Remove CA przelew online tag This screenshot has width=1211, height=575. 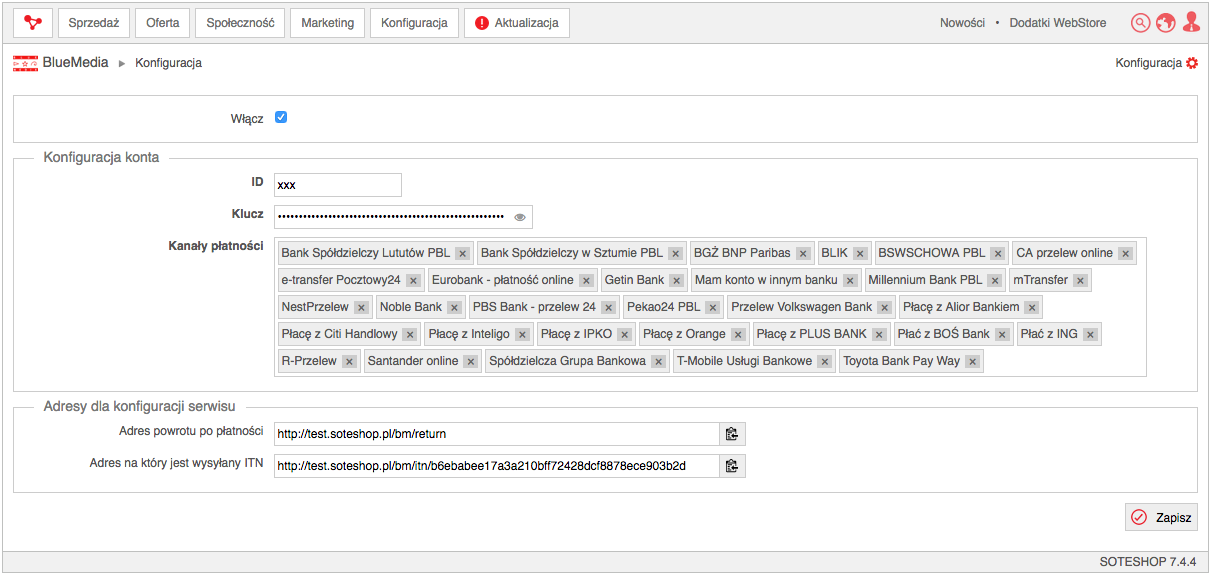pyautogui.click(x=1126, y=254)
